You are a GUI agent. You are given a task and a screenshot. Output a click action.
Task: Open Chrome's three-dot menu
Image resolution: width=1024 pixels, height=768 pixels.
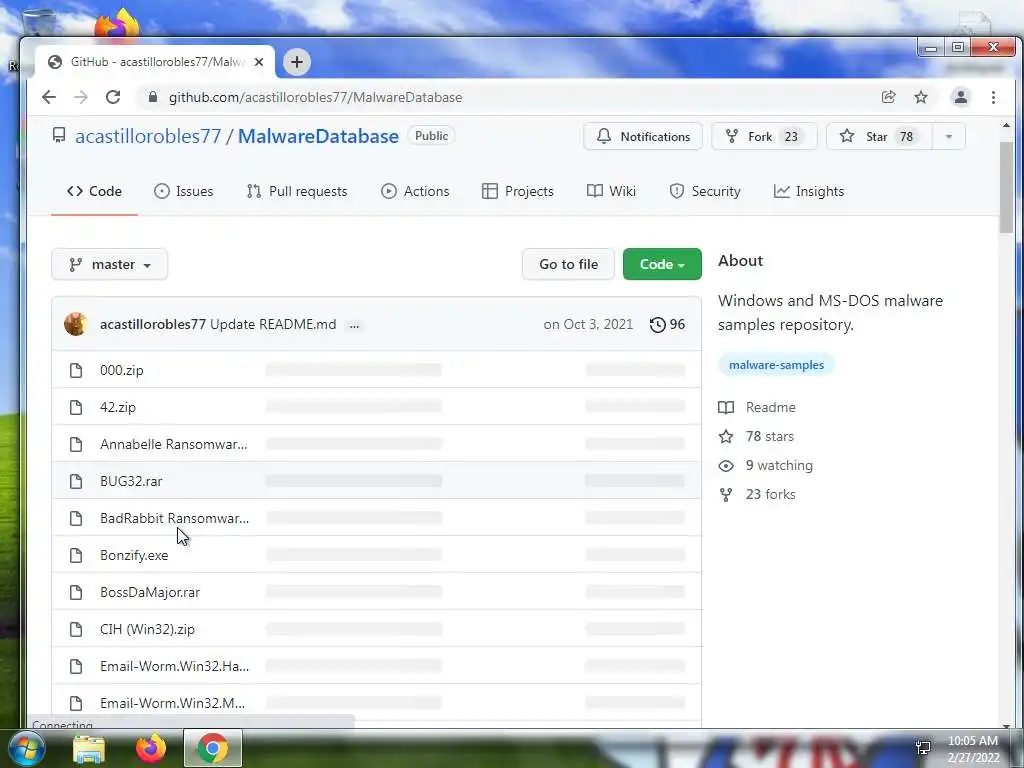pos(993,97)
